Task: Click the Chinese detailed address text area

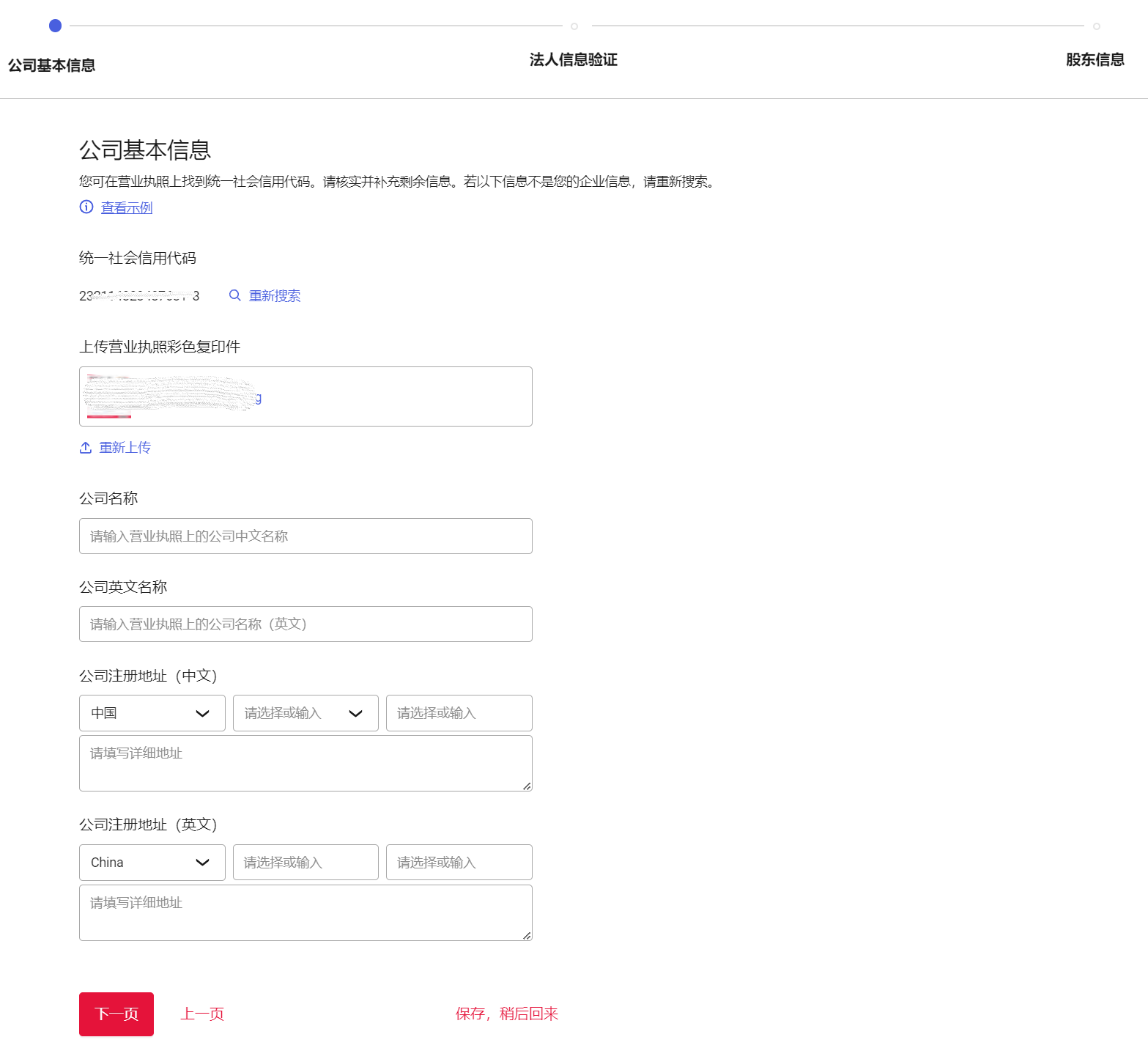Action: (305, 763)
